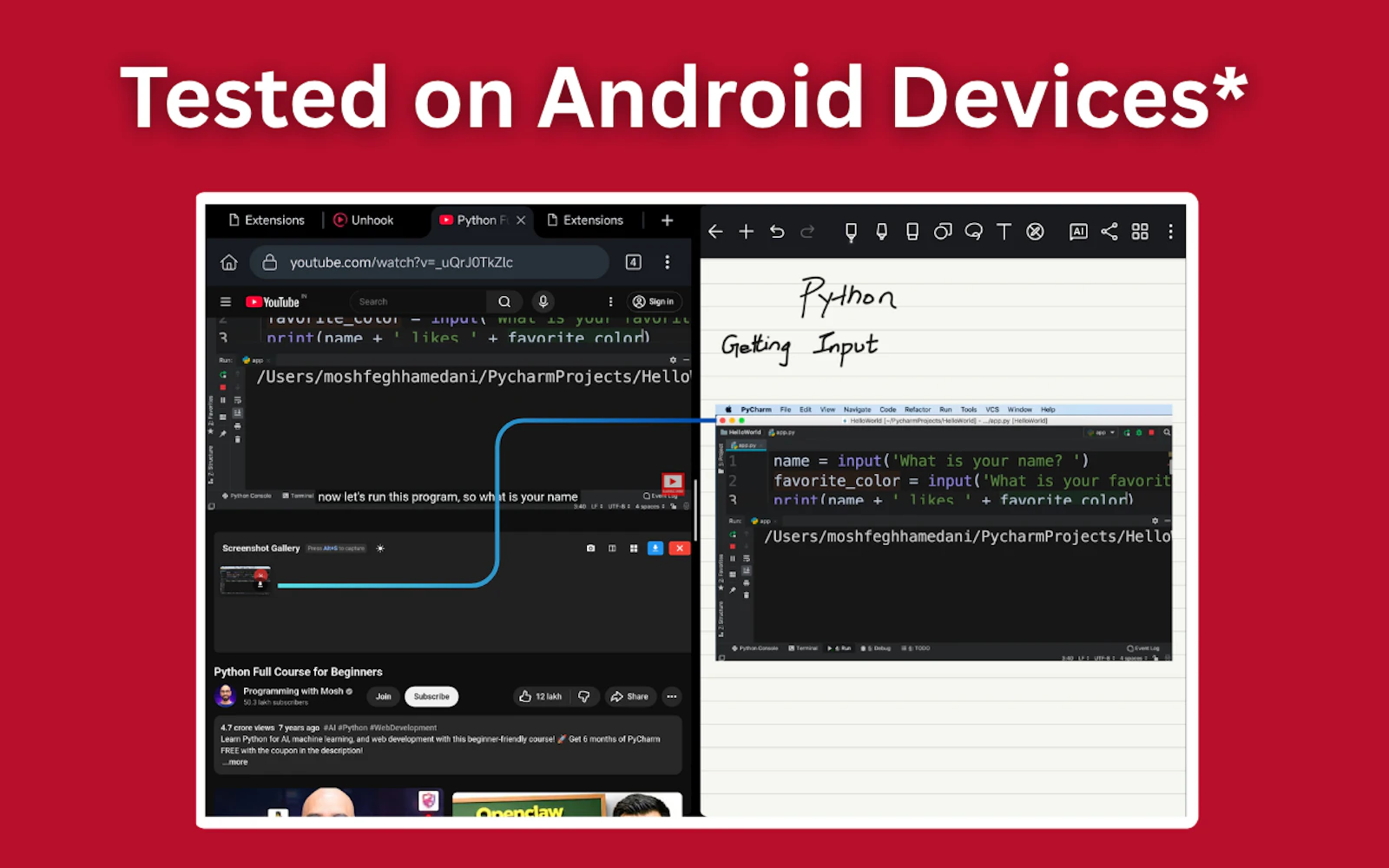Viewport: 1389px width, 868px height.
Task: Download all screenshots with blue button
Action: tap(655, 549)
